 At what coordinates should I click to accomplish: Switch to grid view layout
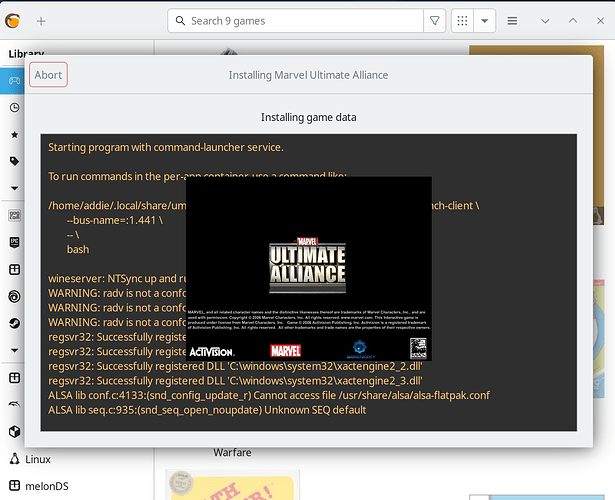point(462,21)
